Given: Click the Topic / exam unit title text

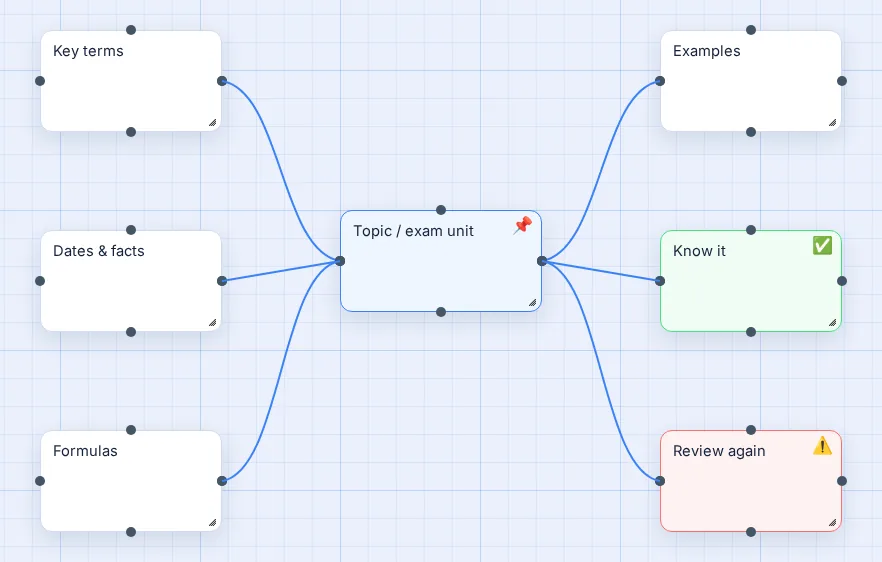Looking at the screenshot, I should pyautogui.click(x=413, y=231).
